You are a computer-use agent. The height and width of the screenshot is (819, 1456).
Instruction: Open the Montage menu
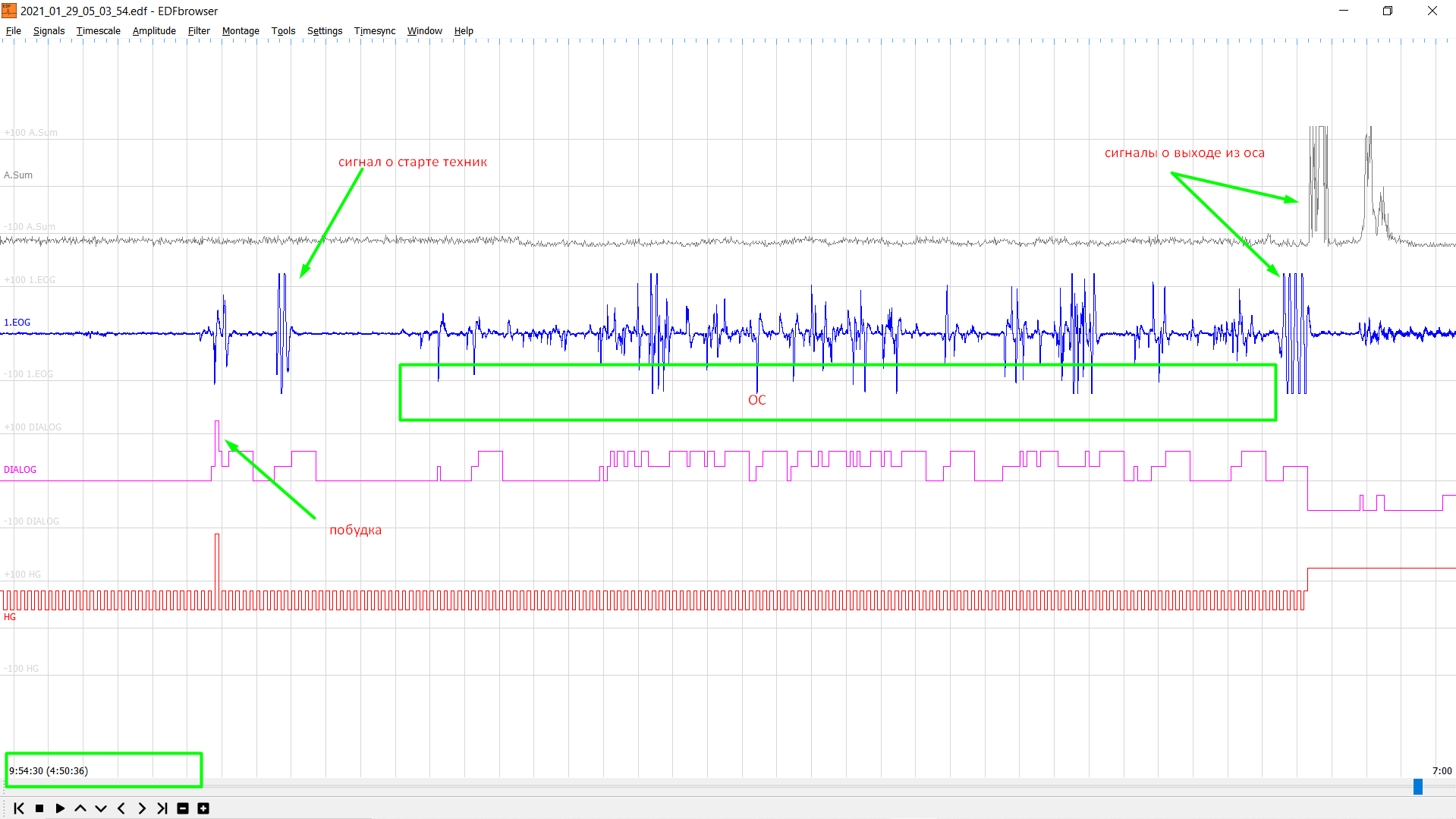tap(241, 31)
